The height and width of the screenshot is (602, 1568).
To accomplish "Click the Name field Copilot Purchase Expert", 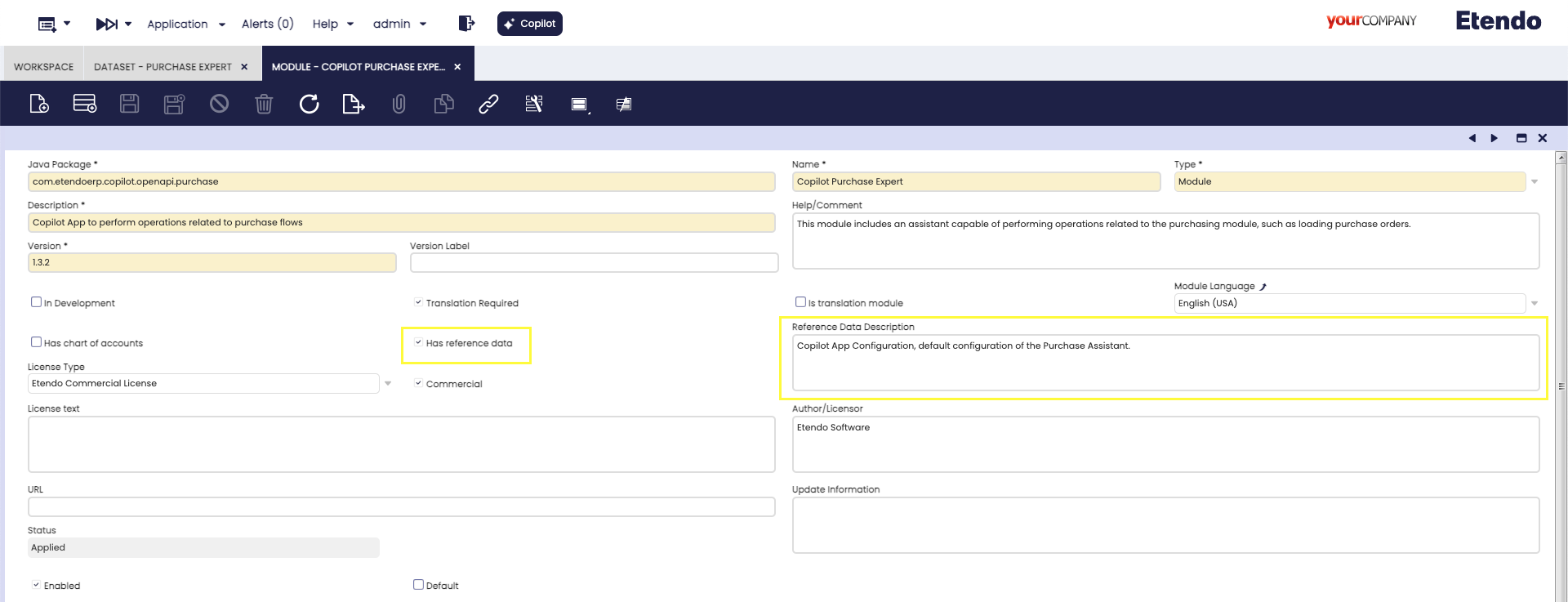I will click(976, 181).
